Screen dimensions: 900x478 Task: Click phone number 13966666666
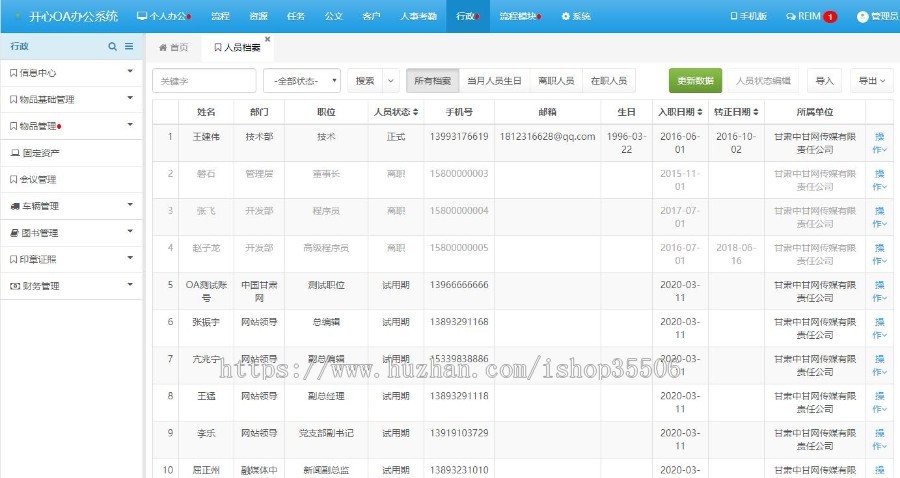pyautogui.click(x=459, y=285)
